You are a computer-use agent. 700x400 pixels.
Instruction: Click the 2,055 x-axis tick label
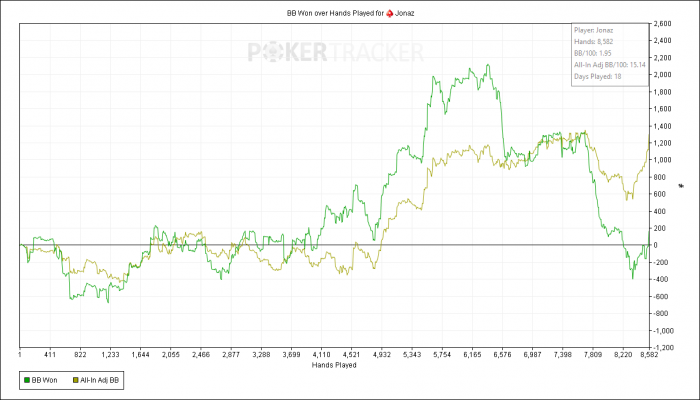pyautogui.click(x=171, y=355)
